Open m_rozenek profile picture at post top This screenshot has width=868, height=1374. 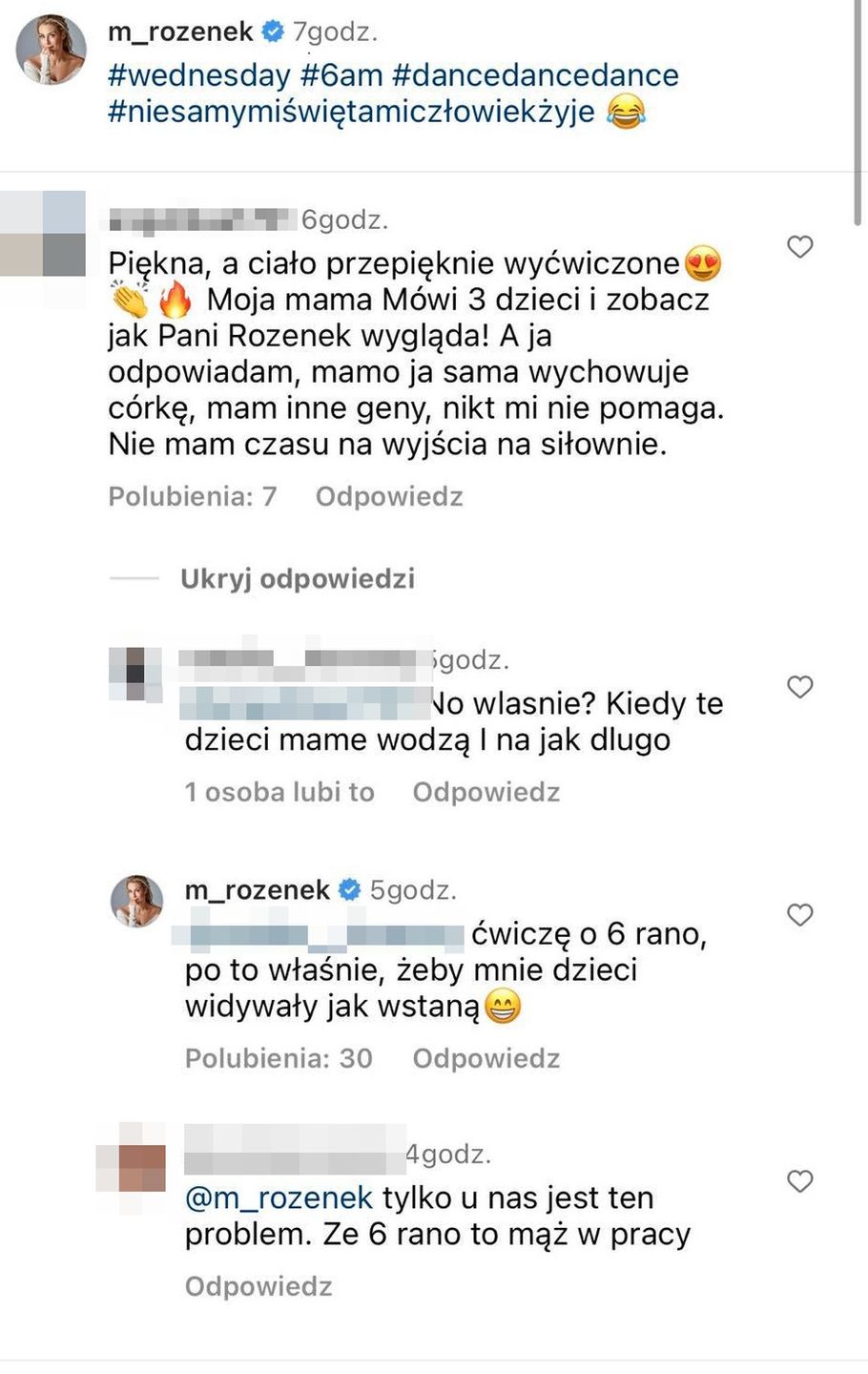click(52, 50)
